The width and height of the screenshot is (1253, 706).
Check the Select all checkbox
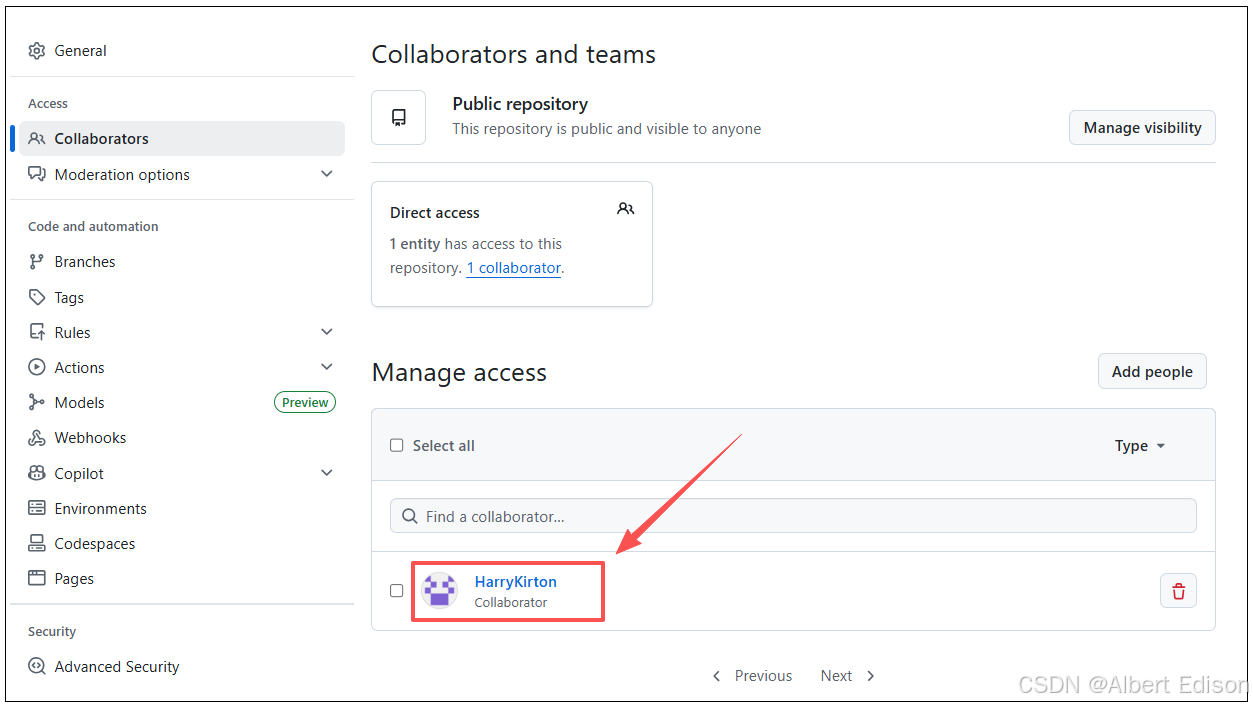click(397, 445)
